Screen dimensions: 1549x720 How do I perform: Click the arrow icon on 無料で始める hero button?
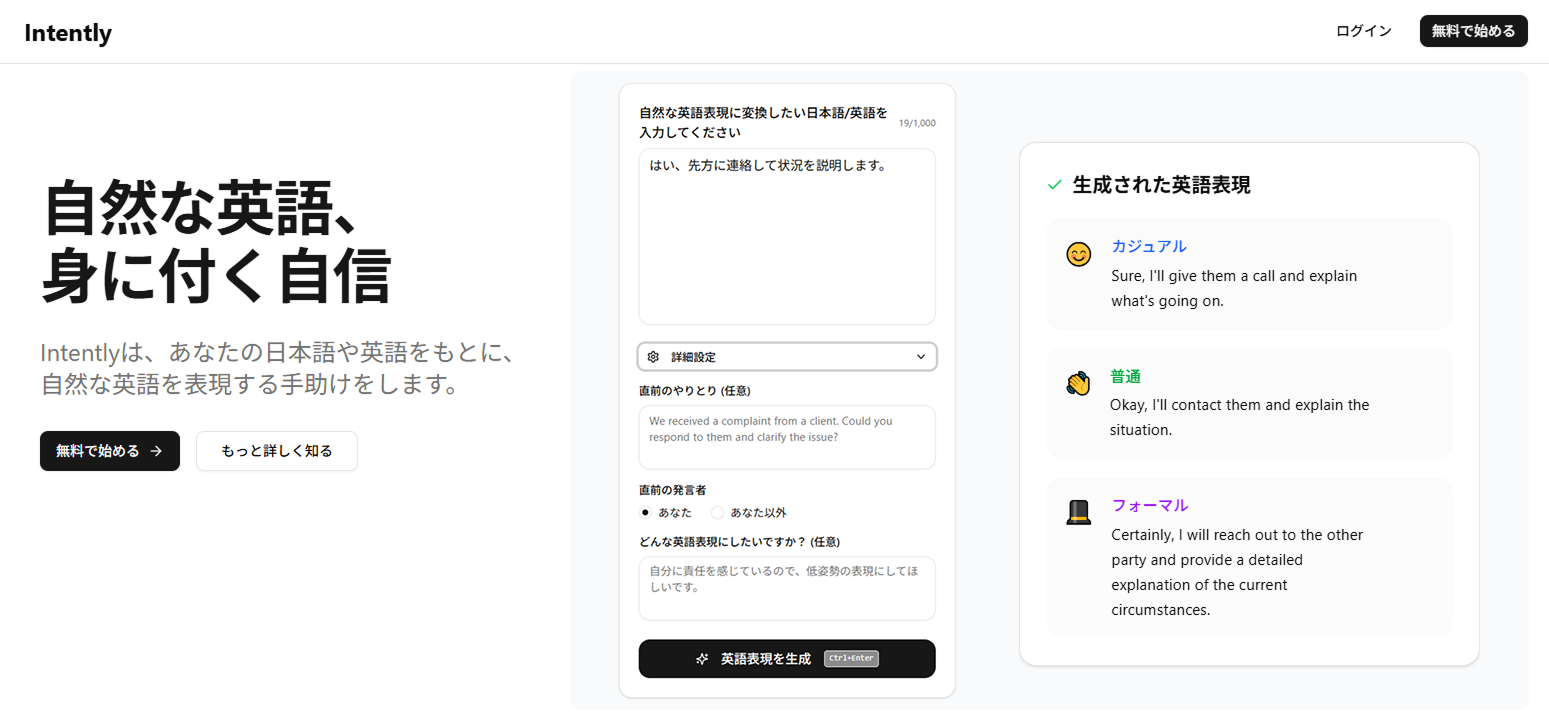pos(156,451)
